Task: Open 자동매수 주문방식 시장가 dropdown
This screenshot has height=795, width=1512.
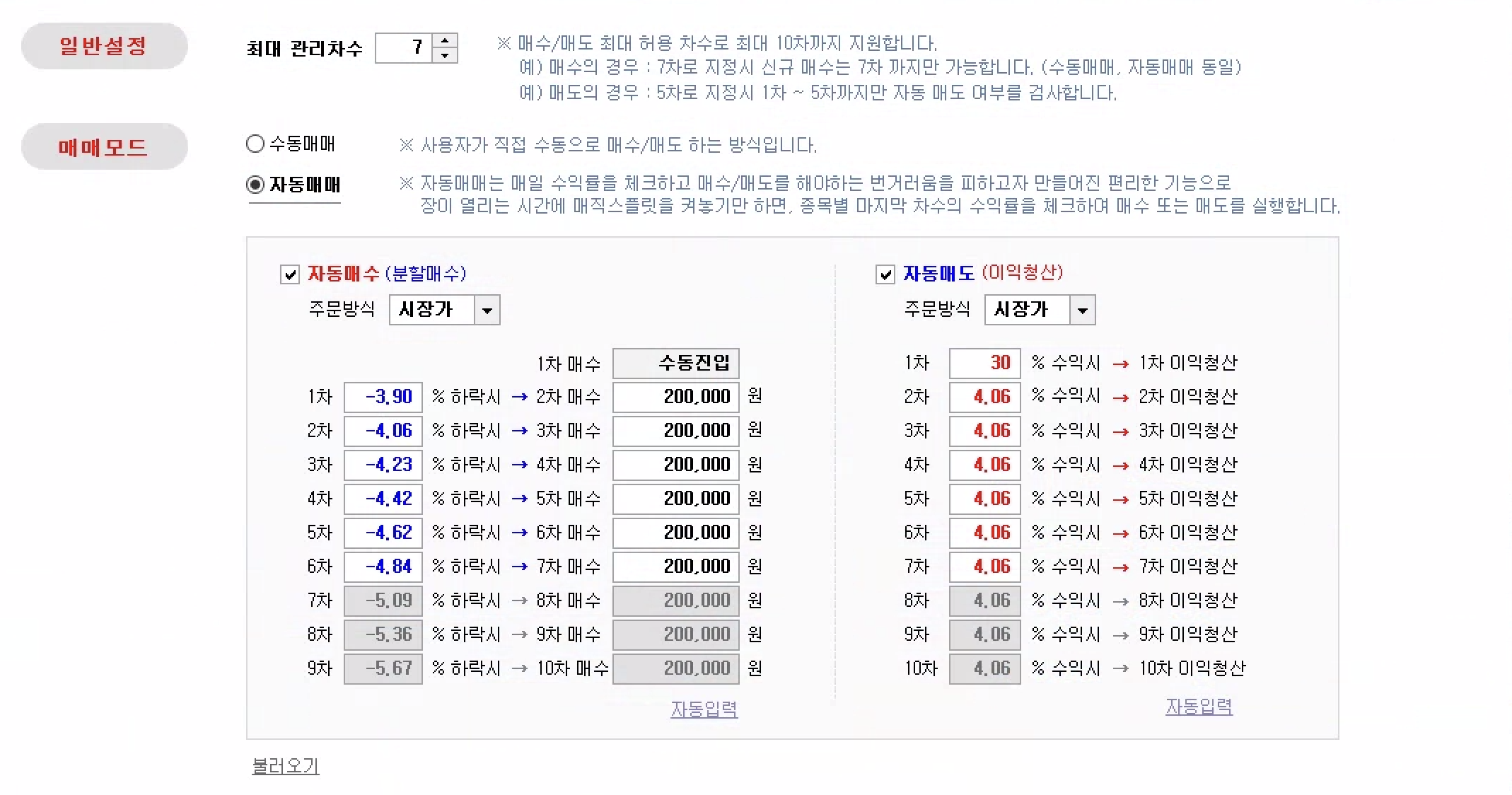Action: point(487,310)
